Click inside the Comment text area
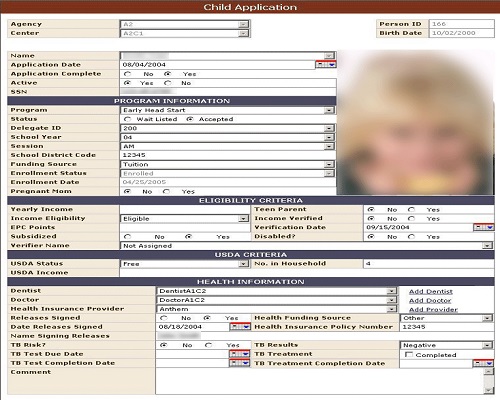500x400 pixels. [x=319, y=381]
